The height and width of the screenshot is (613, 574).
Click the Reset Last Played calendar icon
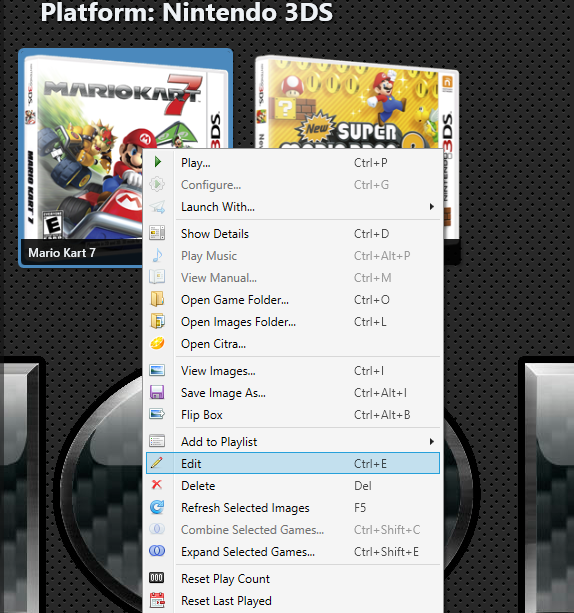point(157,600)
